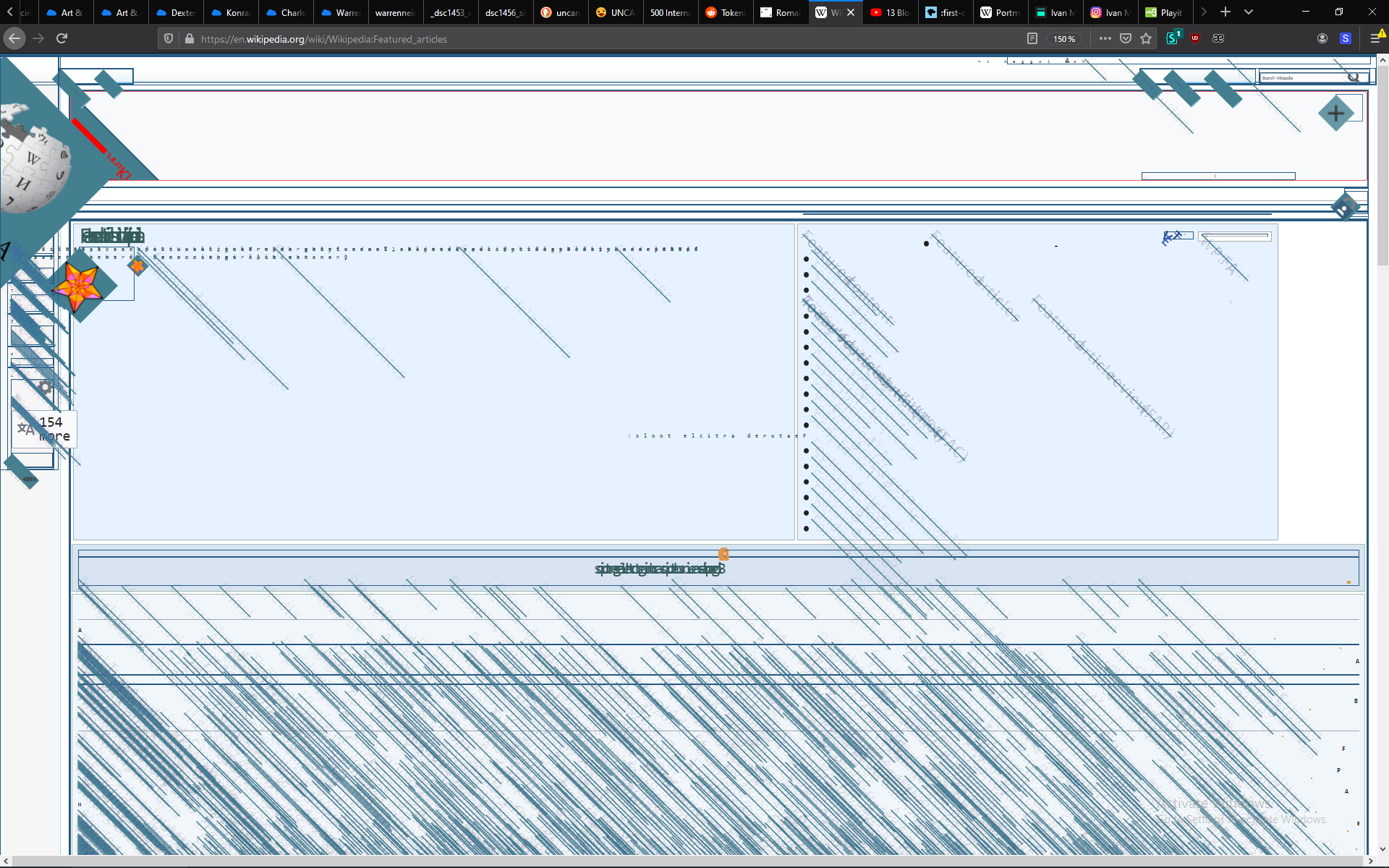Open a new tab with plus button
This screenshot has width=1389, height=868.
click(1226, 12)
